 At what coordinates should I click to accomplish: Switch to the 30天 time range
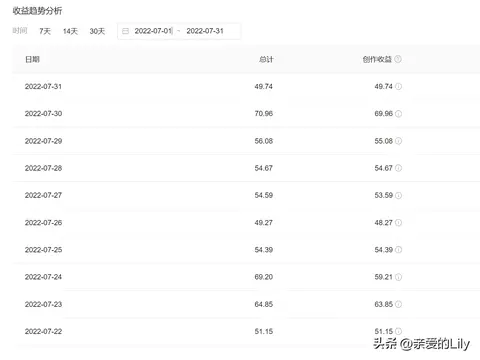pyautogui.click(x=97, y=31)
